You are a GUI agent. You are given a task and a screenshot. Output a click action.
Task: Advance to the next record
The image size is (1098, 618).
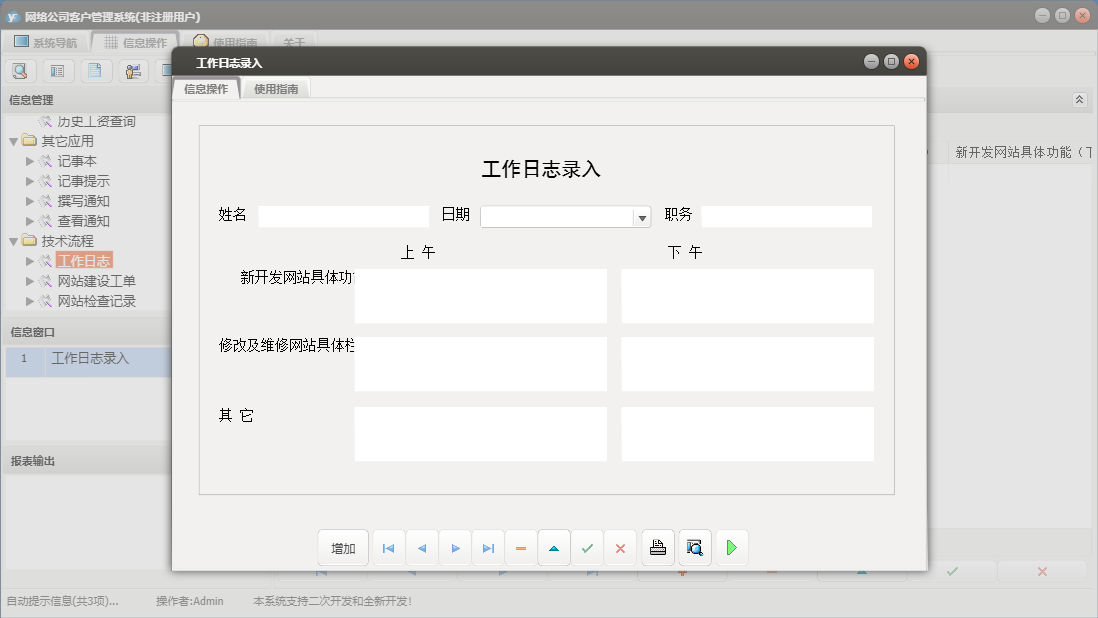pyautogui.click(x=455, y=547)
